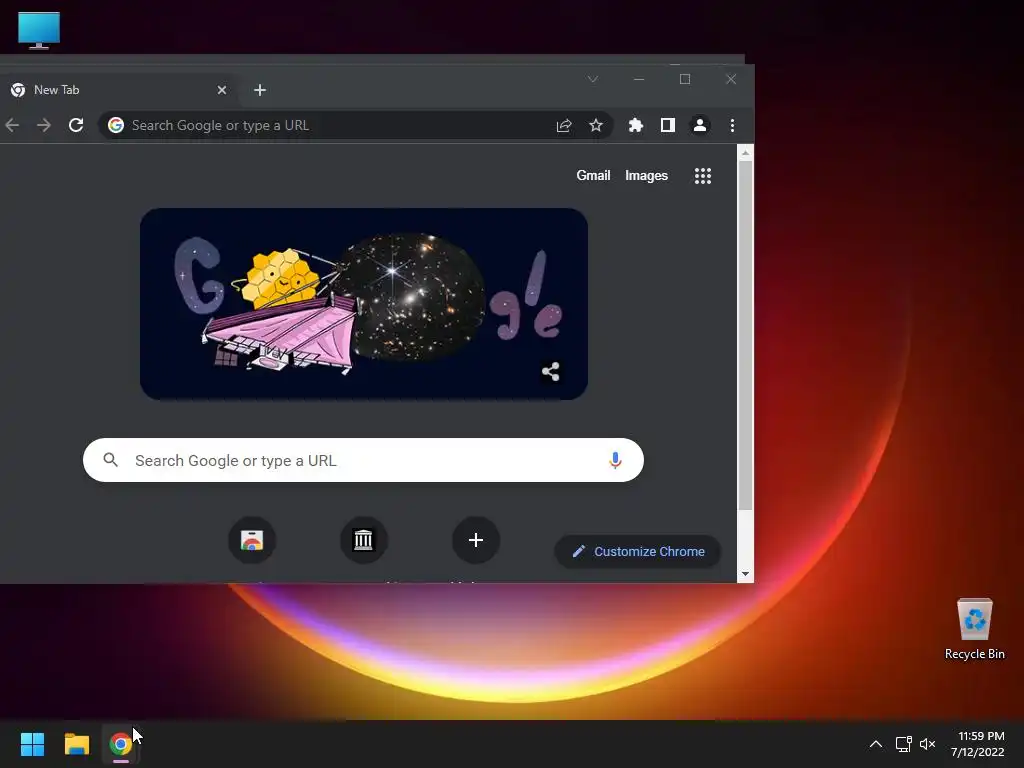Open the Gmail link

[593, 176]
